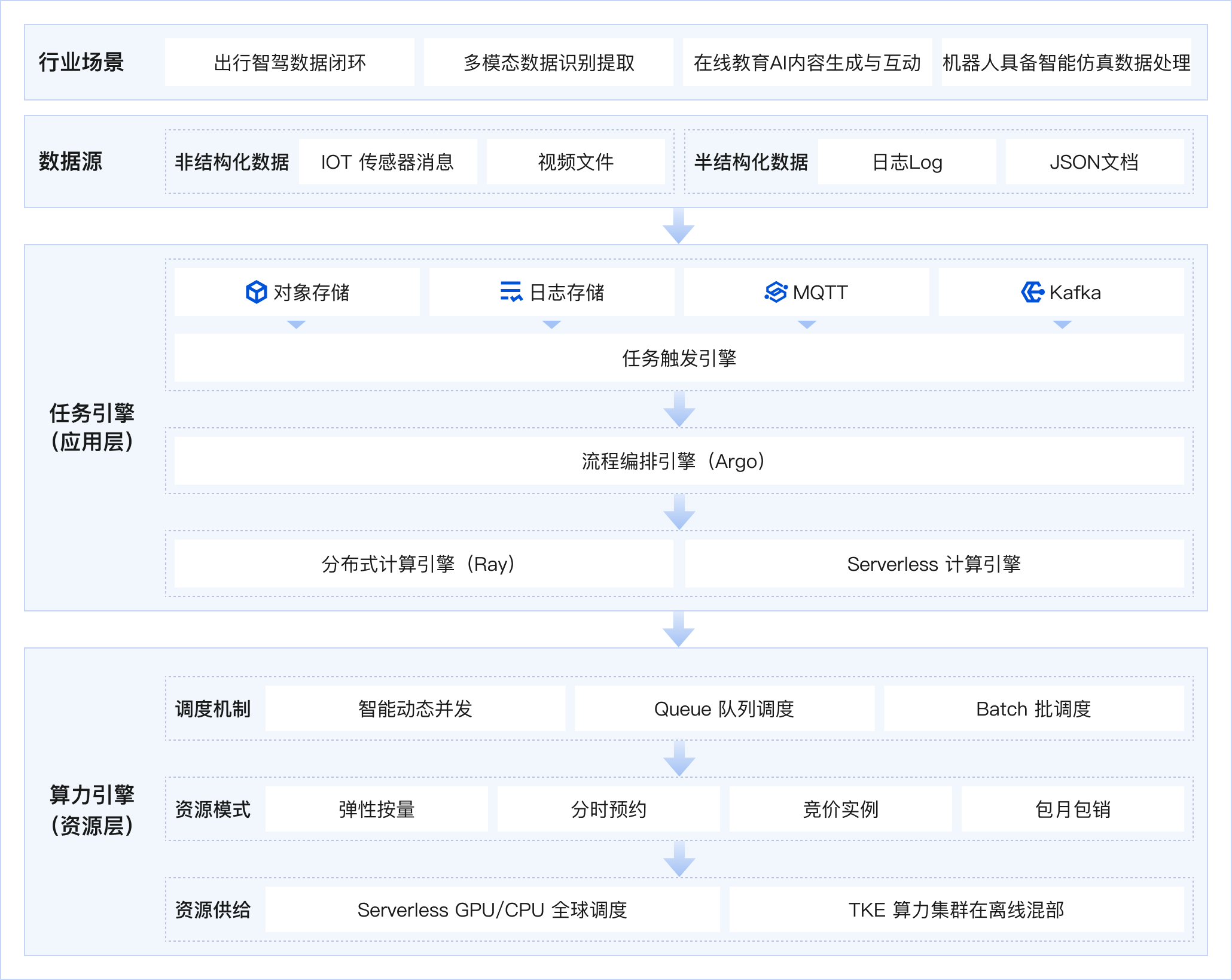1232x980 pixels.
Task: Click the IOT 传感器消息 box
Action: 388,162
